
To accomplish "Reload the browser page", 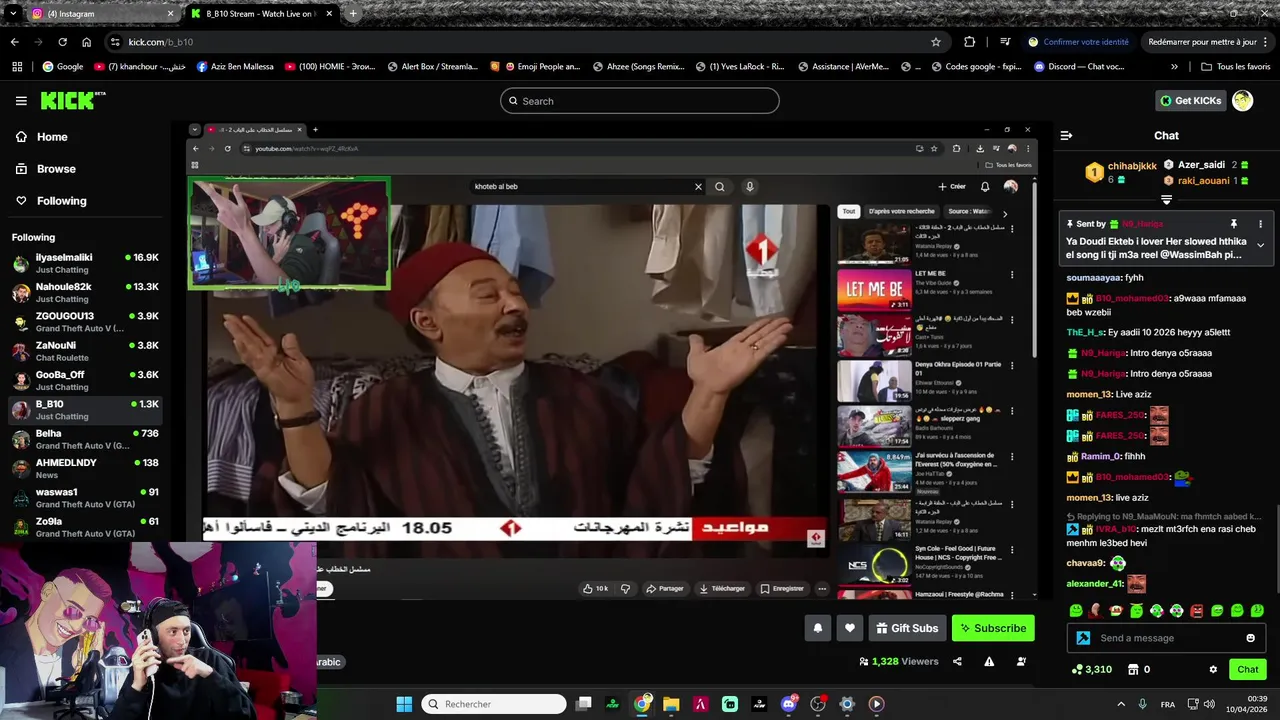I will pos(62,42).
